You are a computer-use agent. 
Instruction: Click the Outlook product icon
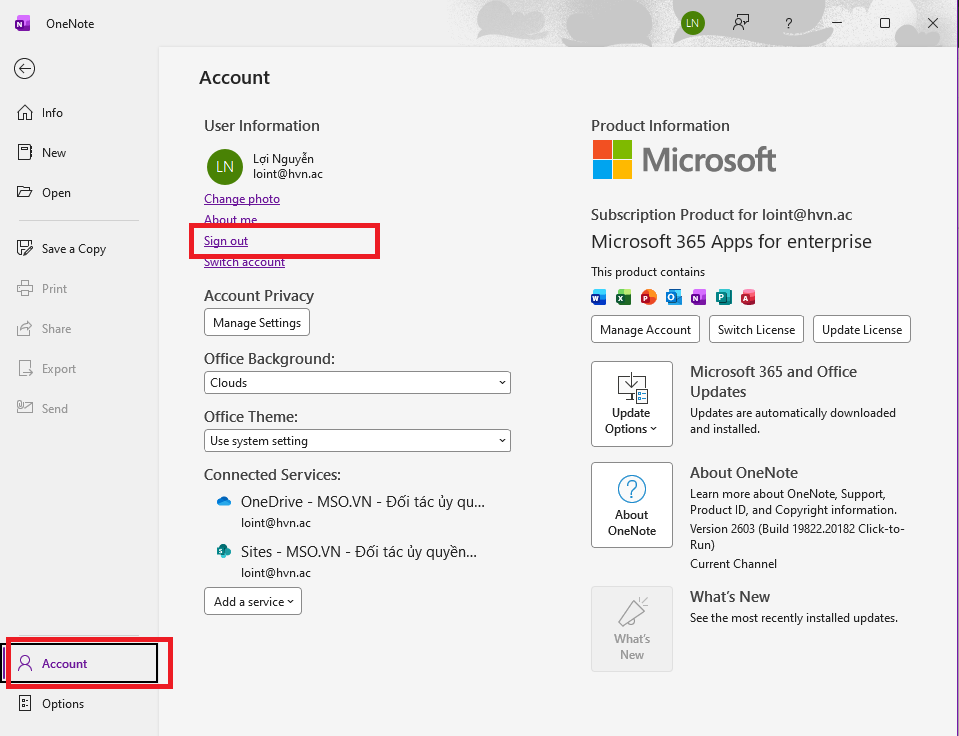(x=673, y=297)
